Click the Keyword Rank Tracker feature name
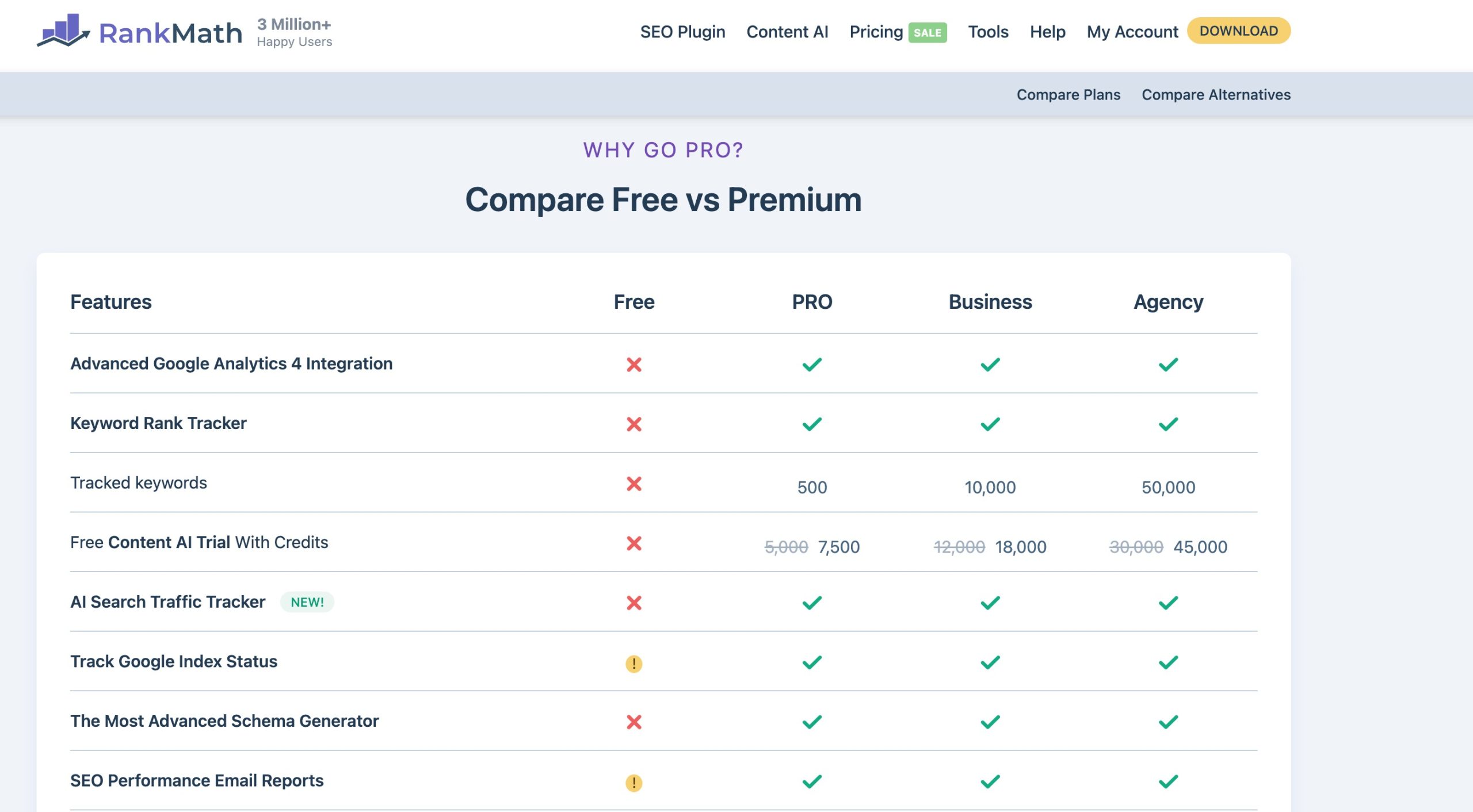The height and width of the screenshot is (812, 1473). click(x=158, y=423)
